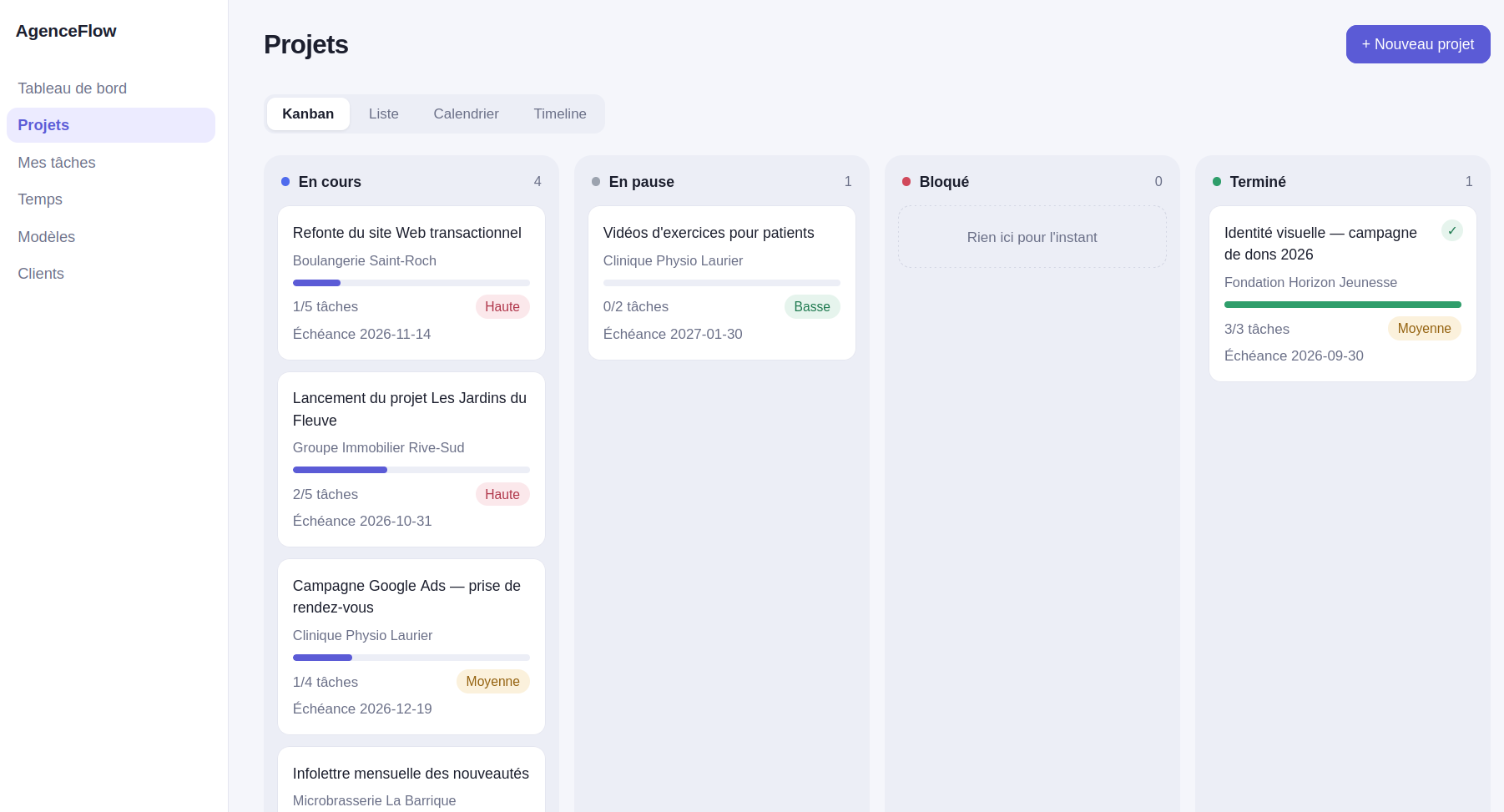
Task: Open the Refonte du site Web transactionnel card
Action: (411, 283)
